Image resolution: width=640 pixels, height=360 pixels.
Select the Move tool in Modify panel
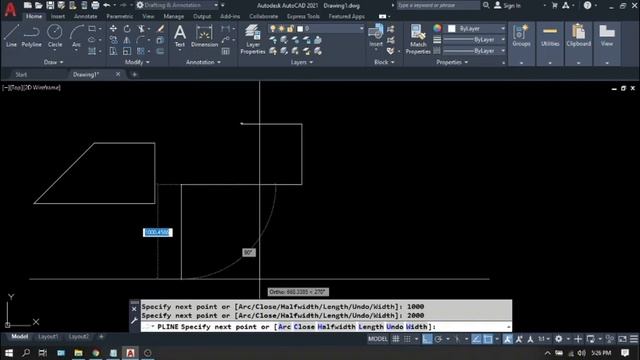click(113, 29)
